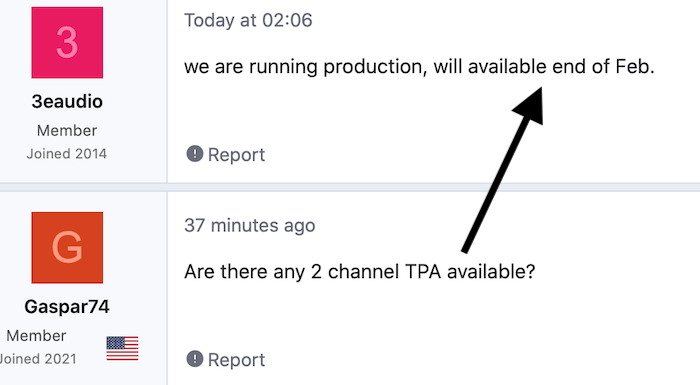Image resolution: width=700 pixels, height=385 pixels.
Task: Click the 'Joined 2014' label
Action: pyautogui.click(x=67, y=154)
